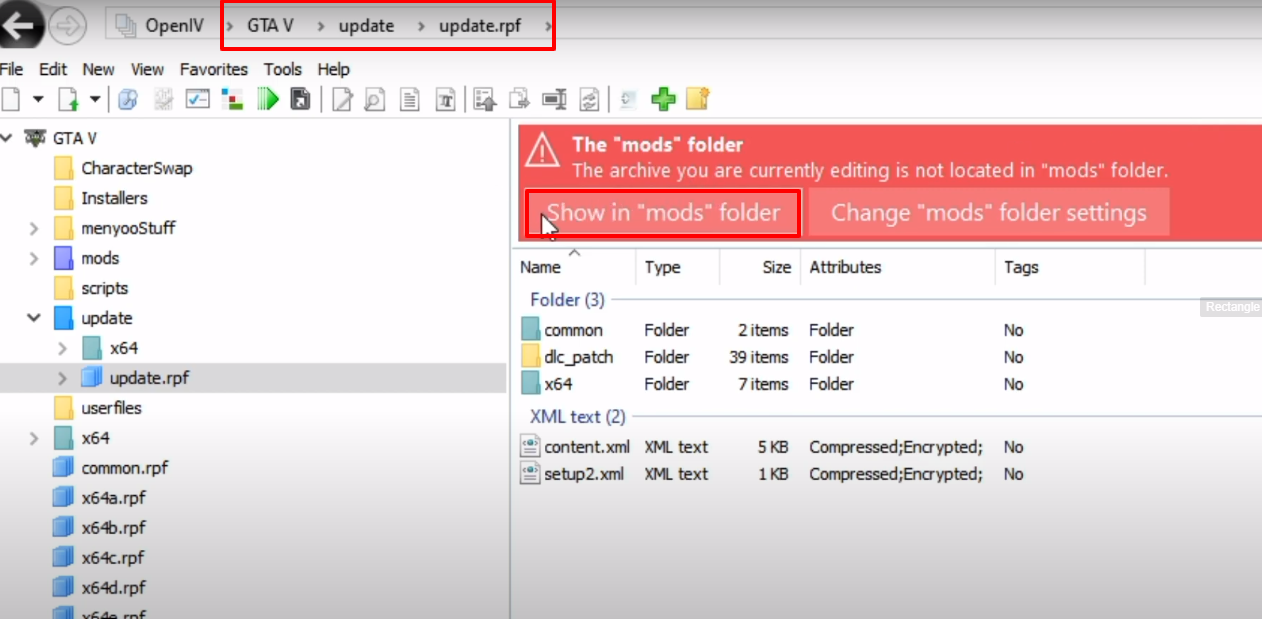Click GTA V breadcrumb in address bar
This screenshot has height=619, width=1262.
[271, 27]
